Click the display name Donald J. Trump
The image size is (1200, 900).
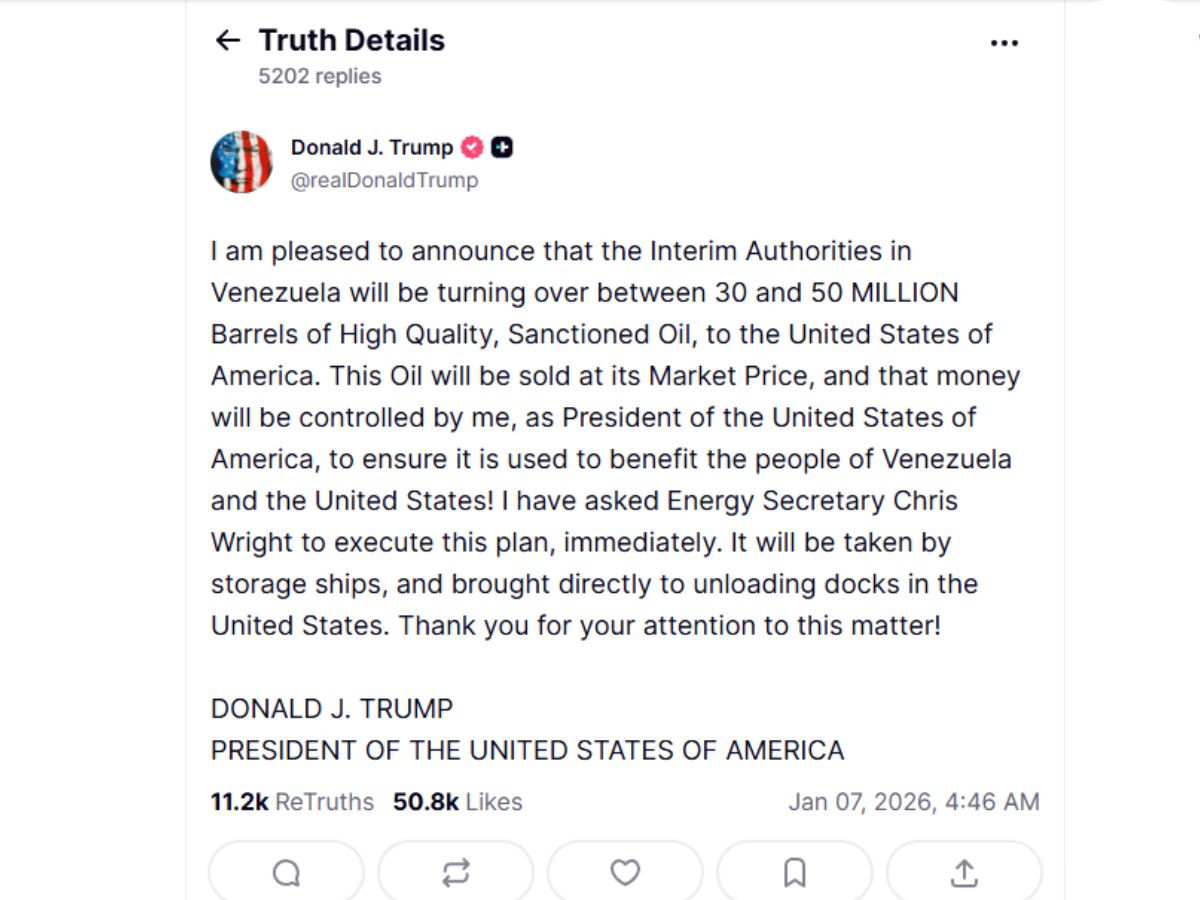[x=370, y=147]
